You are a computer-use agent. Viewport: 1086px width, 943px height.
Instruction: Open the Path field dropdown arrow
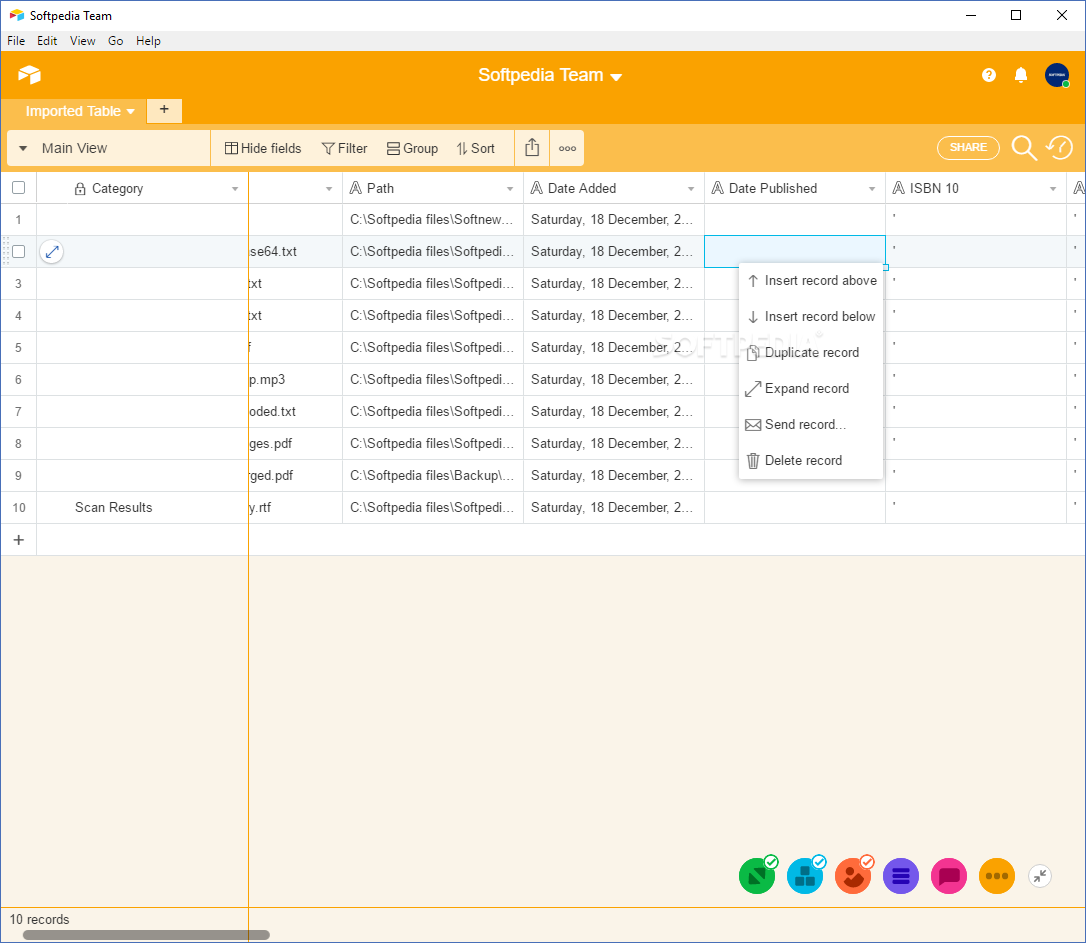pos(510,188)
